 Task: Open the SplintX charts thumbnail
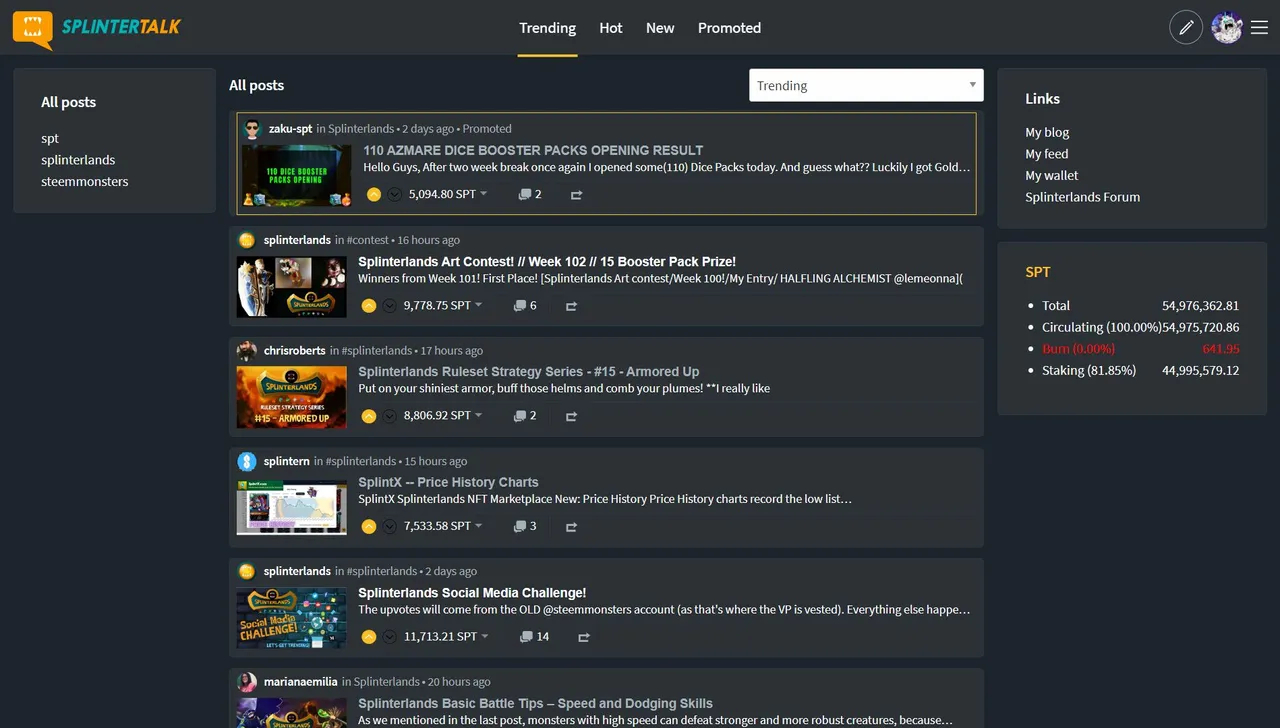(292, 508)
